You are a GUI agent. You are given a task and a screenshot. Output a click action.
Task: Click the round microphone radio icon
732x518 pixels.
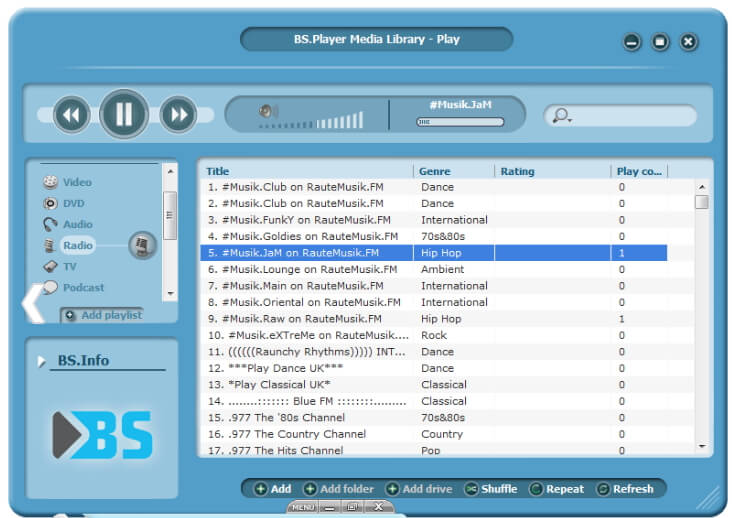pyautogui.click(x=142, y=245)
